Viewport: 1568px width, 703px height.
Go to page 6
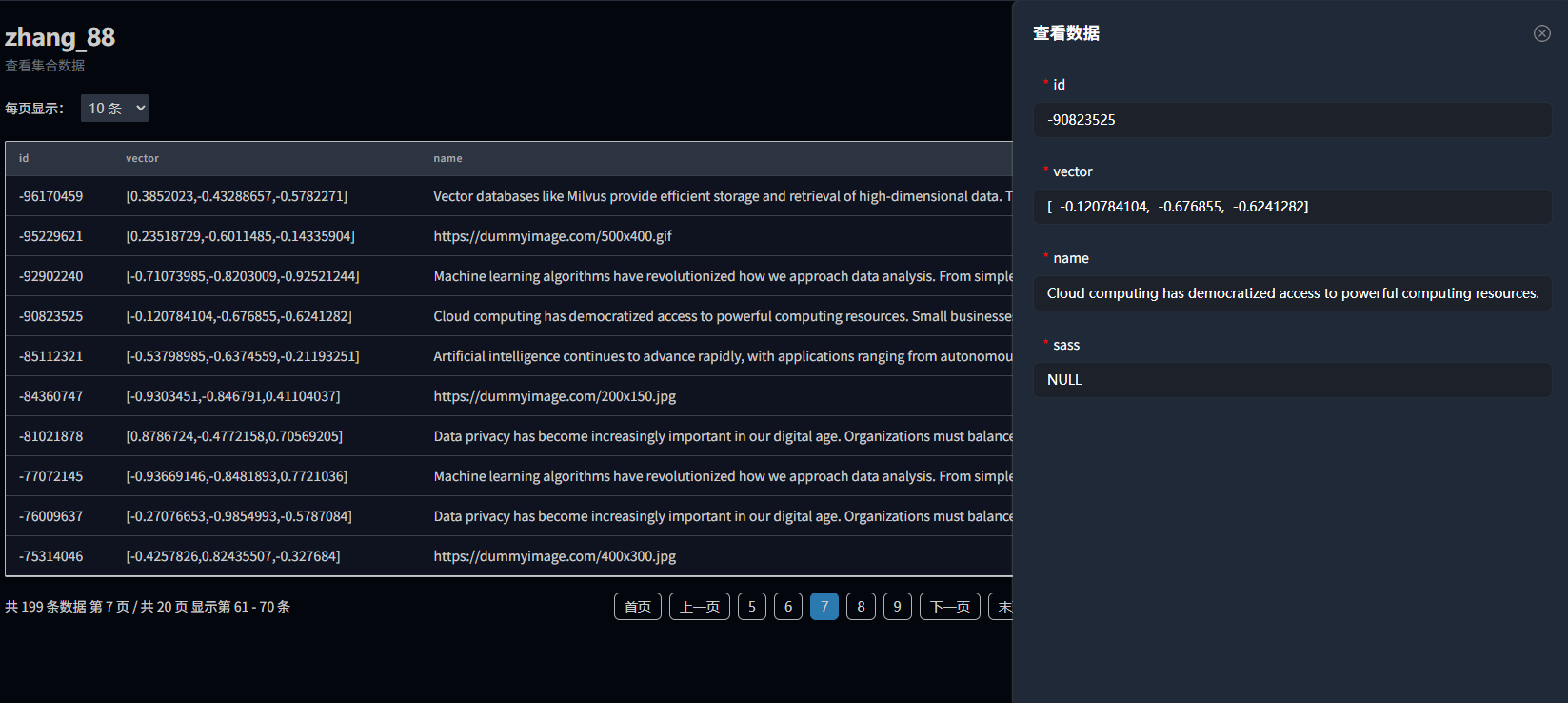point(787,607)
